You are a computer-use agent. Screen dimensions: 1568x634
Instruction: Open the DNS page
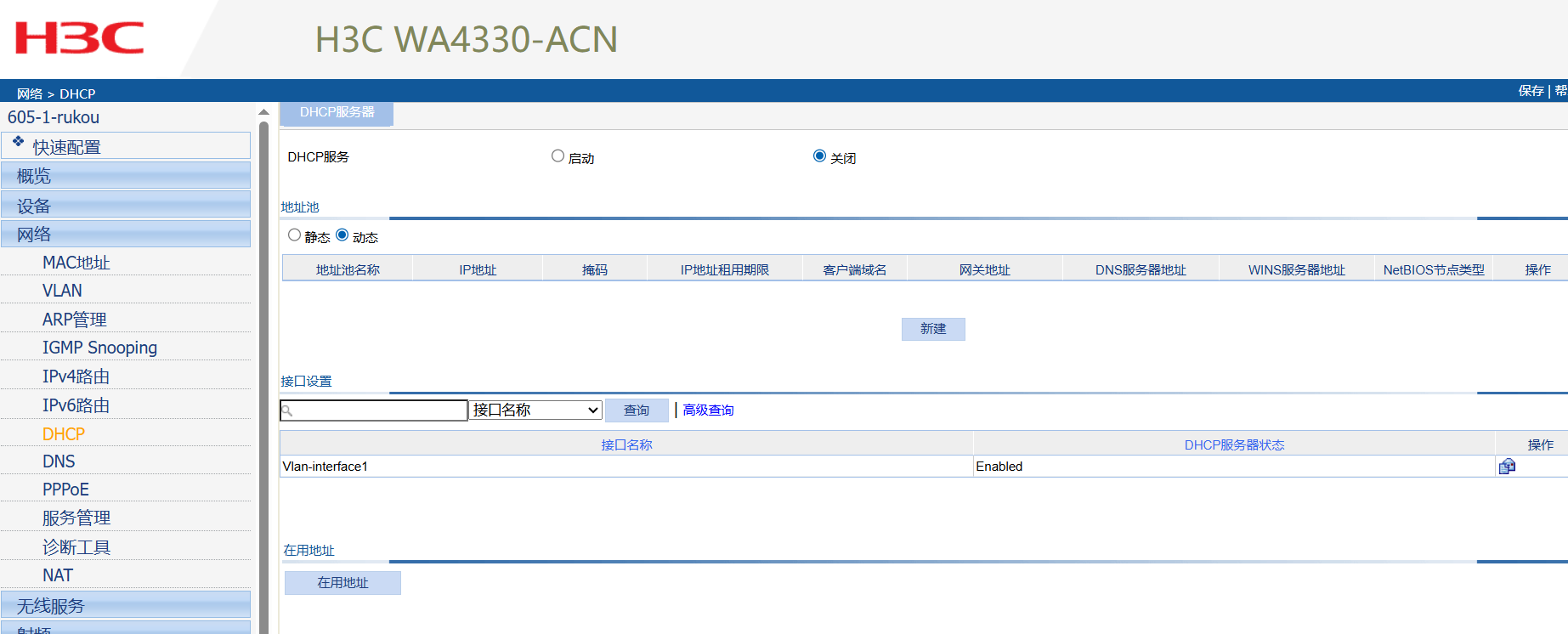(x=59, y=461)
